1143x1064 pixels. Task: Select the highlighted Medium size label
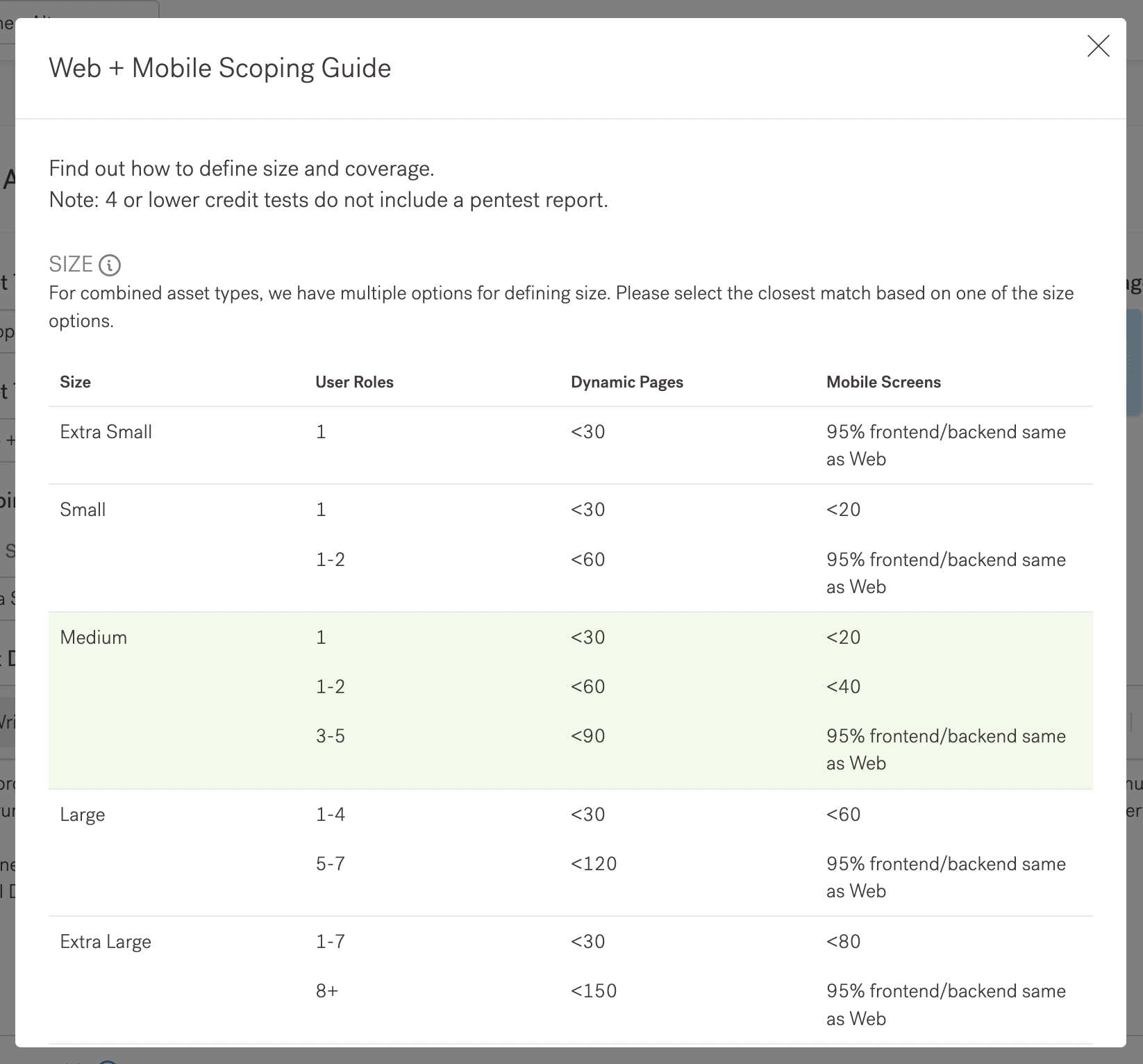(x=93, y=638)
